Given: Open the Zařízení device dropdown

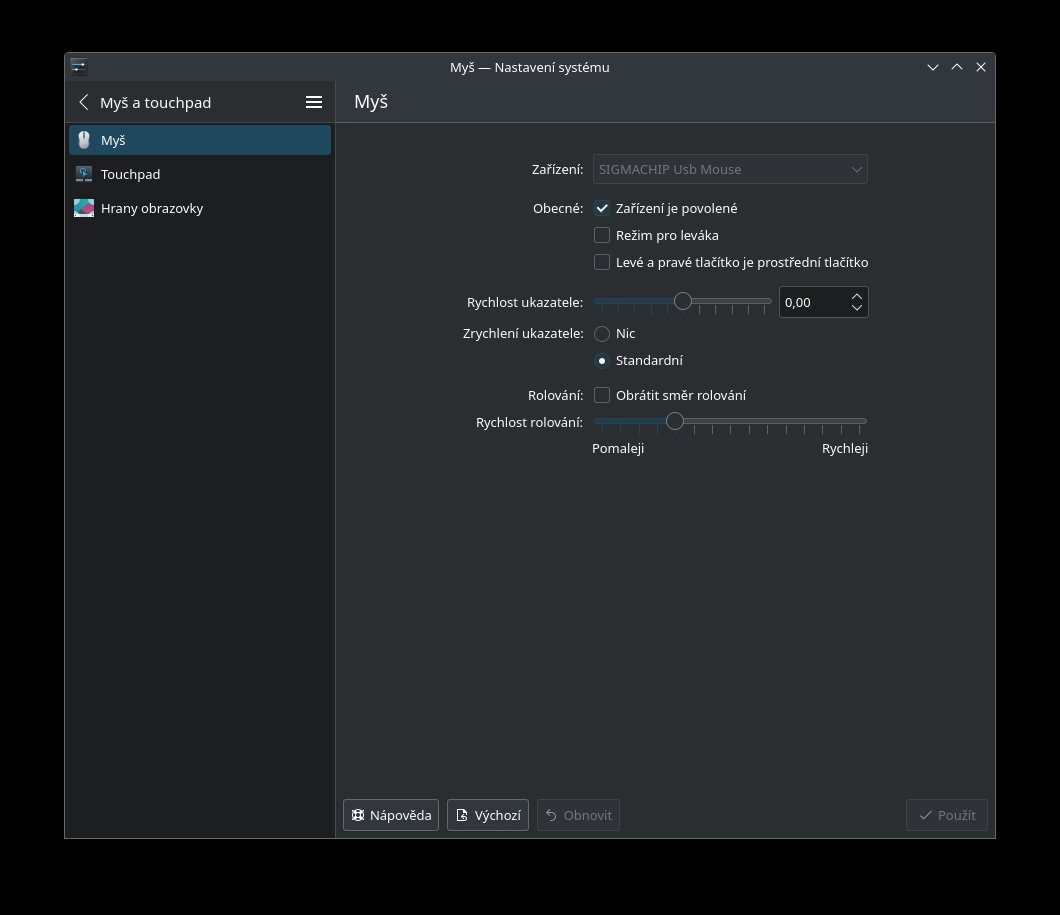Looking at the screenshot, I should pos(730,169).
